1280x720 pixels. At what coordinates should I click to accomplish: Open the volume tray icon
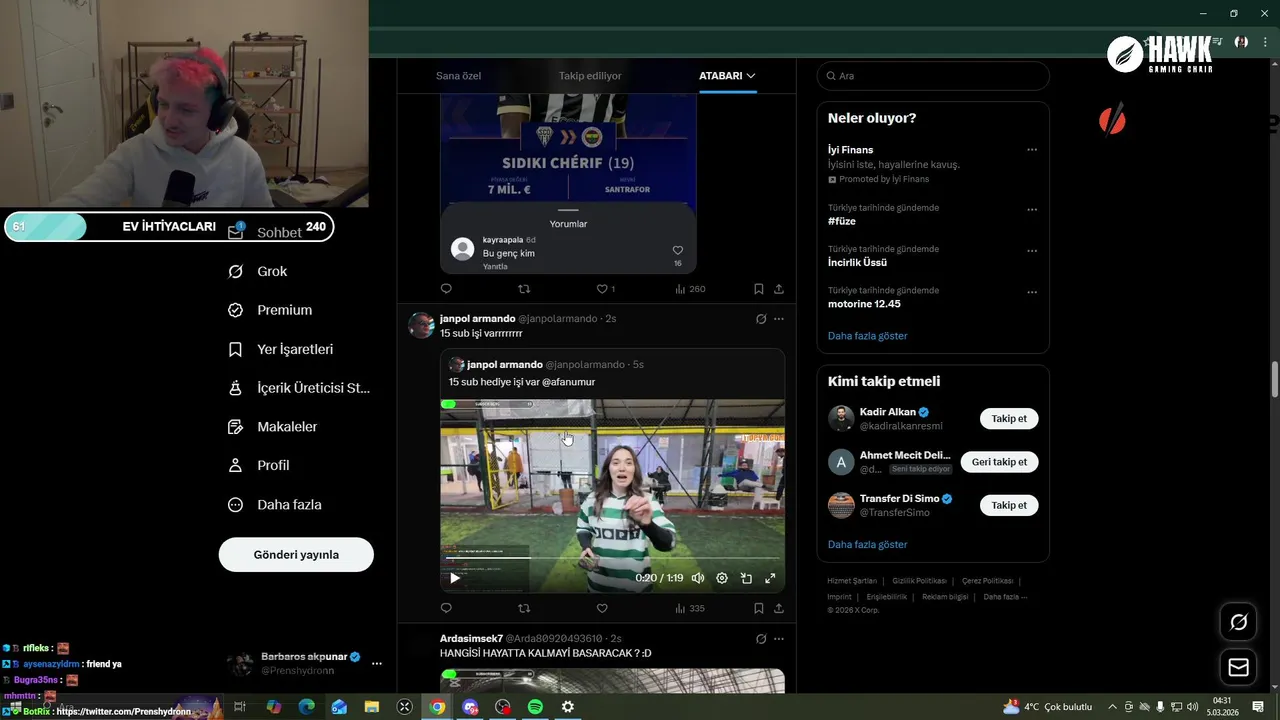1192,707
